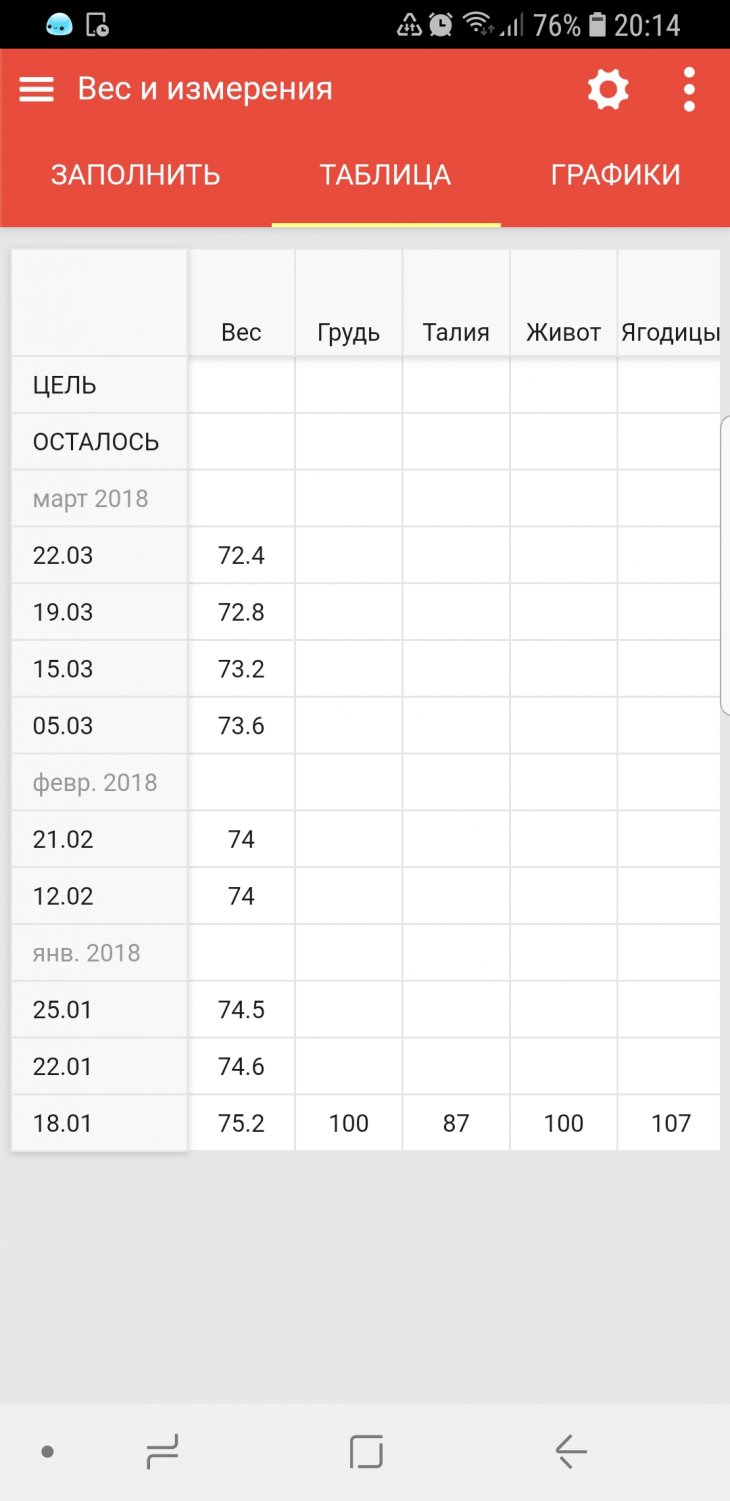Tap the Талия value 87 cell
730x1501 pixels.
456,1123
